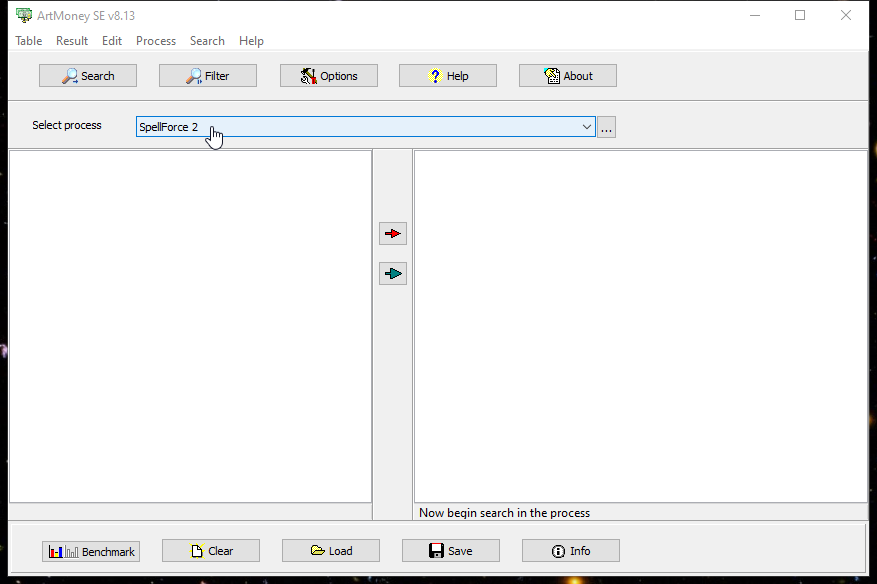Viewport: 877px width, 584px height.
Task: Save the table with Save button
Action: pos(451,550)
